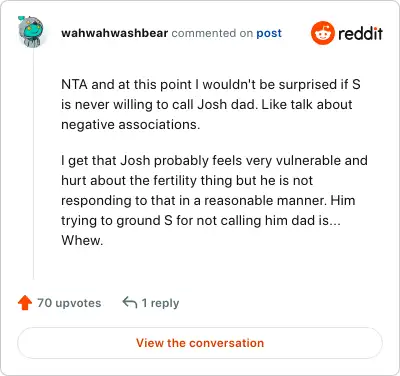Click the 'trying to ground S' line
Image resolution: width=400 pixels, height=376 pixels.
(201, 220)
